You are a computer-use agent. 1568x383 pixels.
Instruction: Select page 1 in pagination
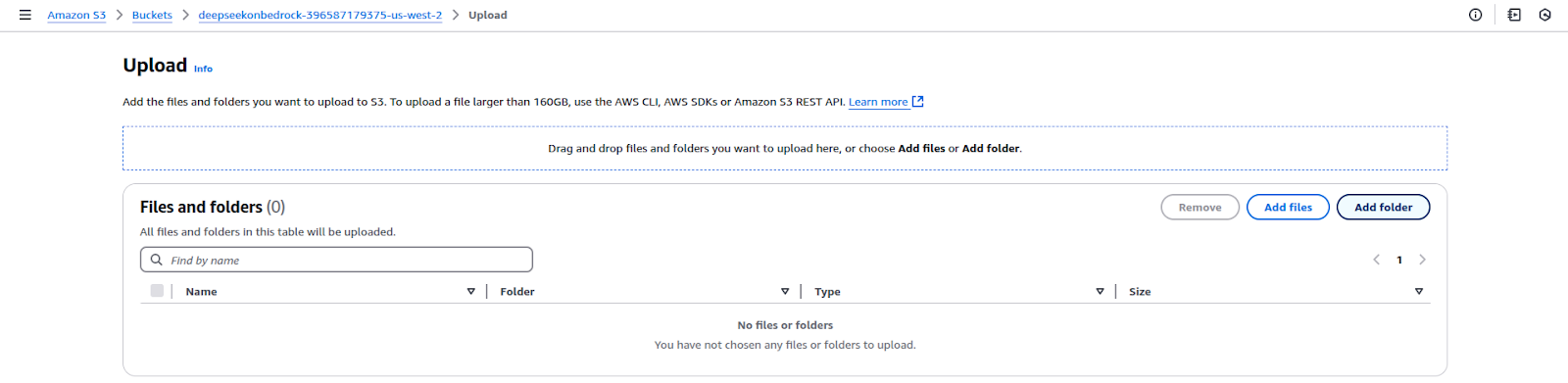(x=1399, y=260)
